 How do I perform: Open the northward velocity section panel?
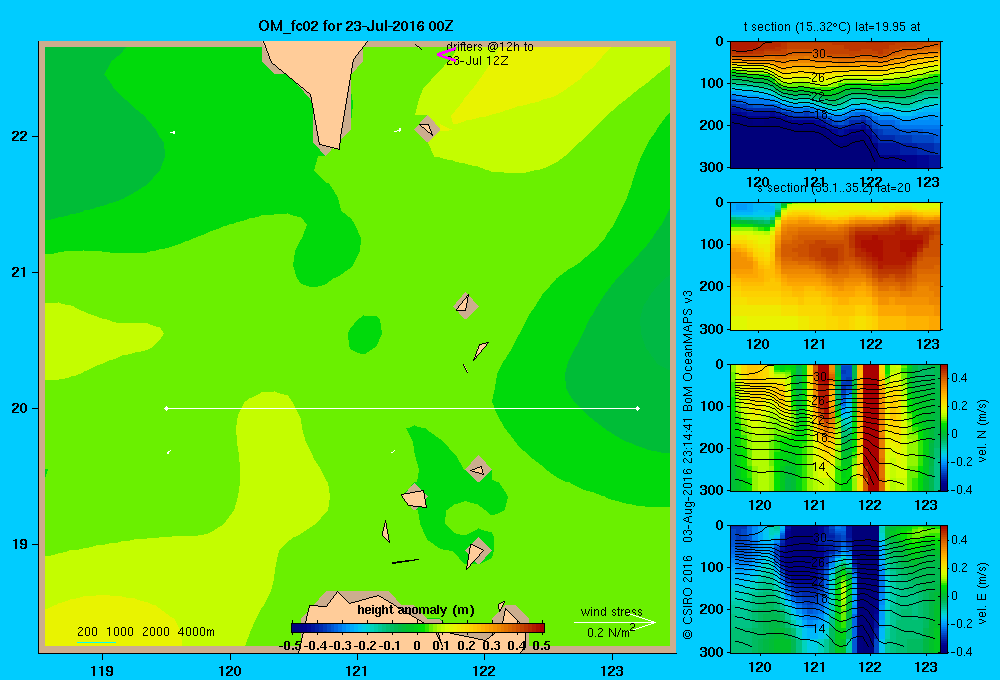(835, 427)
